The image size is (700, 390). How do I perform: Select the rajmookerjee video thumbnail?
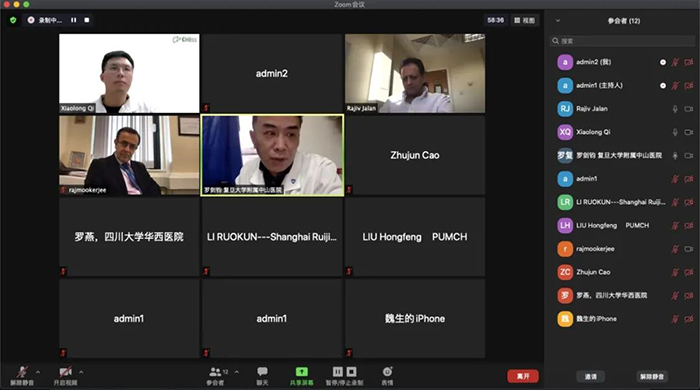(129, 155)
